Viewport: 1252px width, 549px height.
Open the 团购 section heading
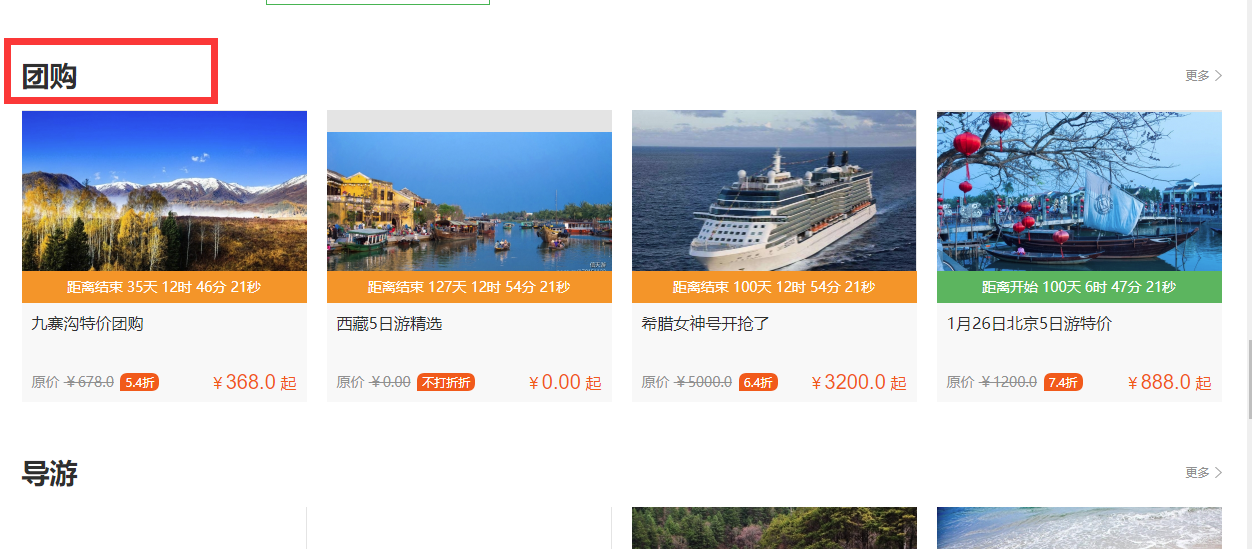(x=49, y=76)
